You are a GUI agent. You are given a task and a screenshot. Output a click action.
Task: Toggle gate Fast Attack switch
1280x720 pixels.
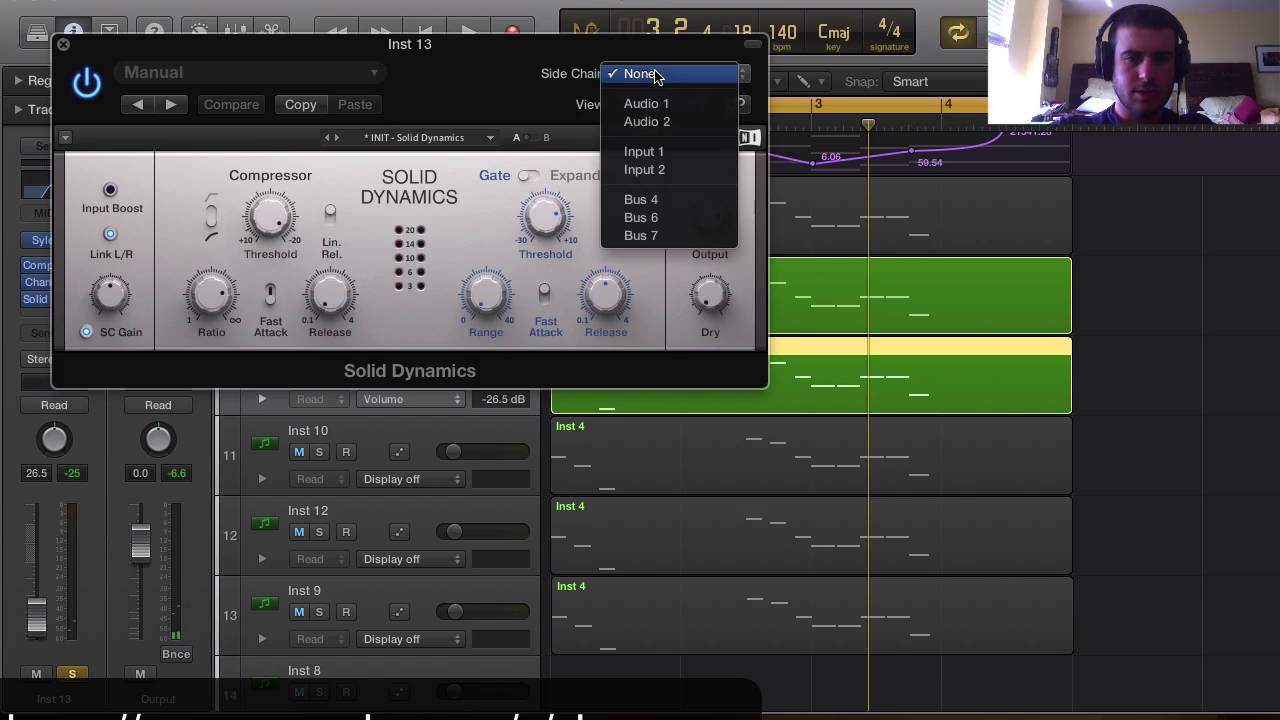pyautogui.click(x=544, y=294)
